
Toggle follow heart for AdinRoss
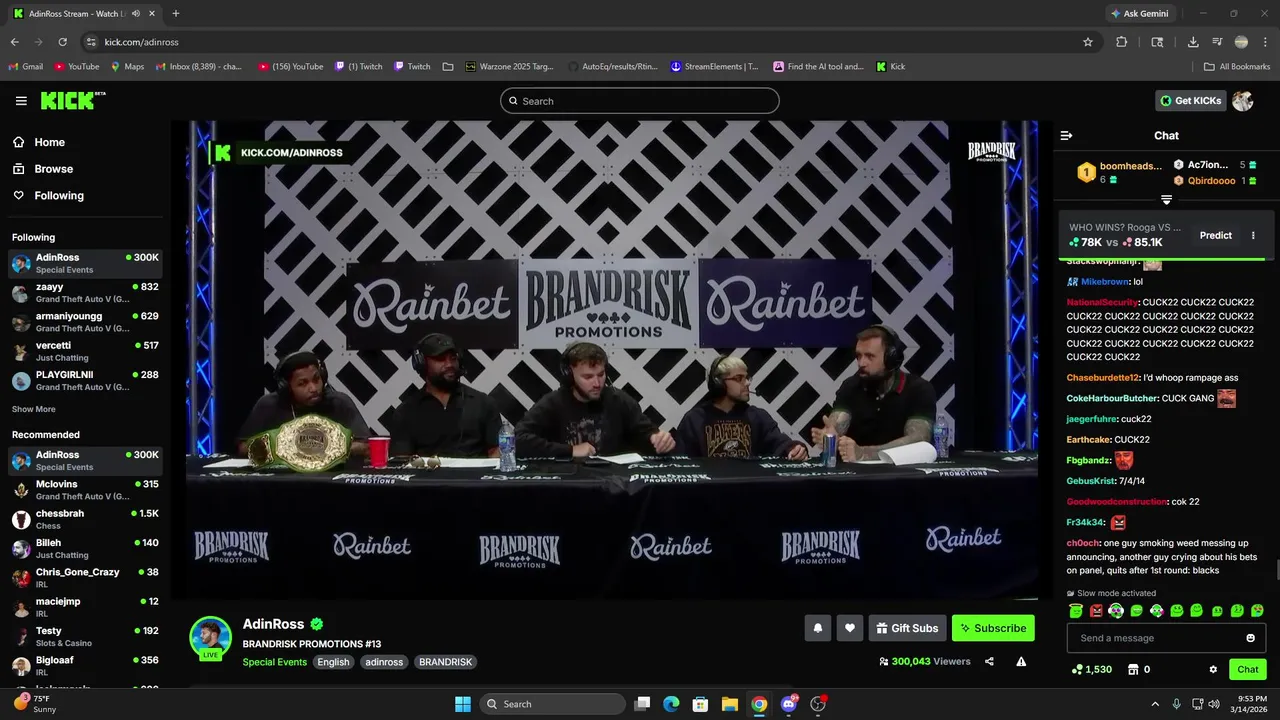(849, 628)
